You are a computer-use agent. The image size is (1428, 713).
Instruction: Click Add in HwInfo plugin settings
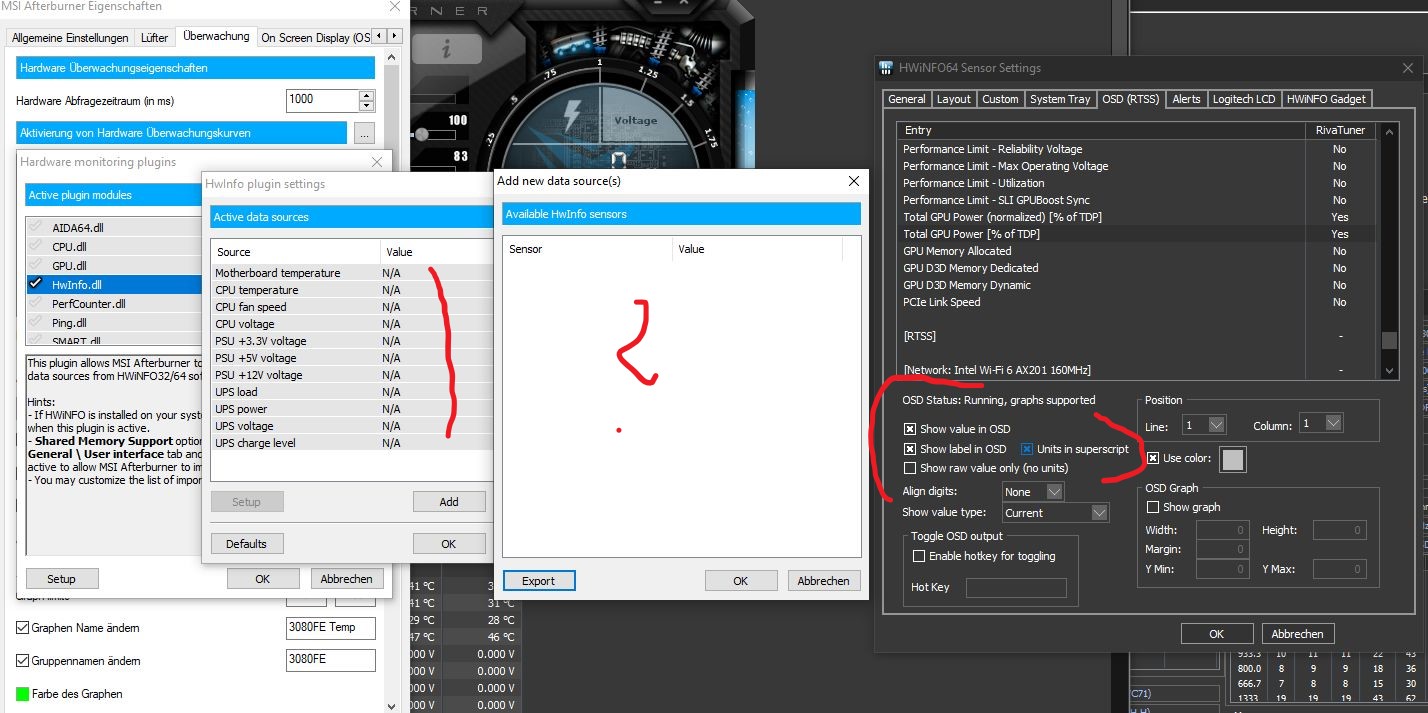pos(449,502)
